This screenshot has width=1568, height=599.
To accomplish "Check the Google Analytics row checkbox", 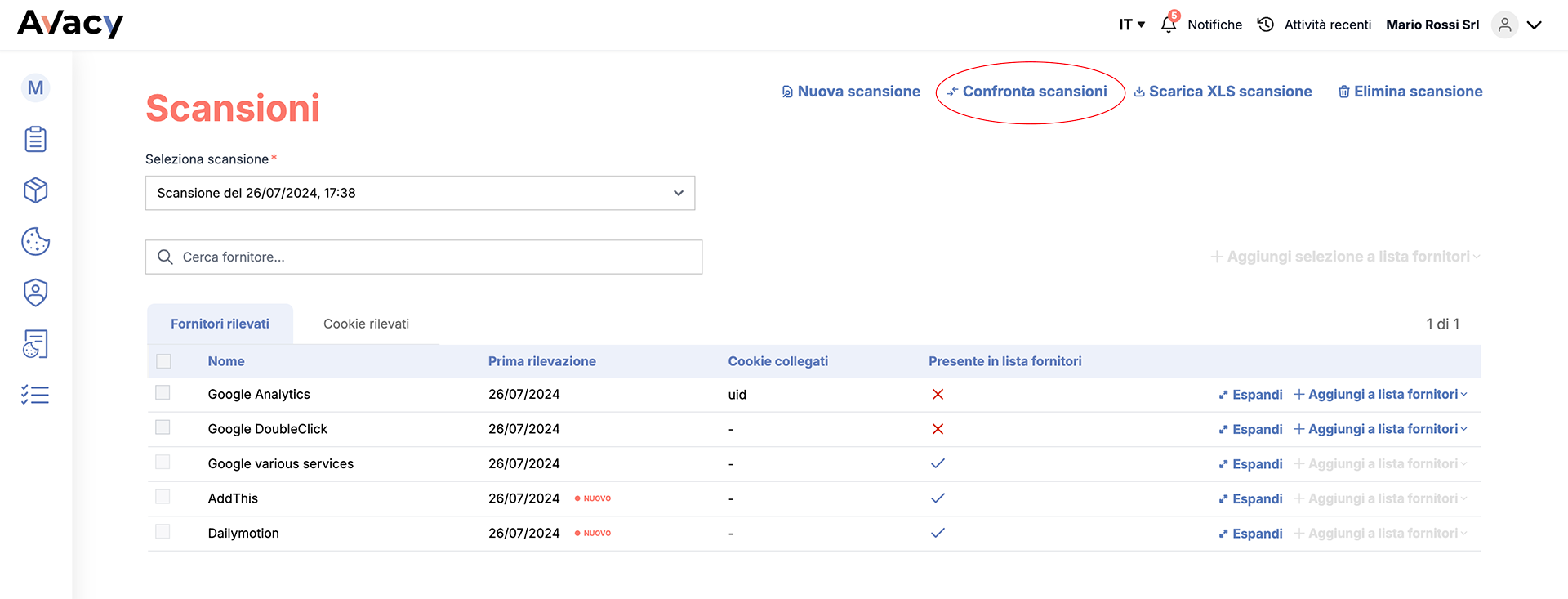I will click(163, 393).
